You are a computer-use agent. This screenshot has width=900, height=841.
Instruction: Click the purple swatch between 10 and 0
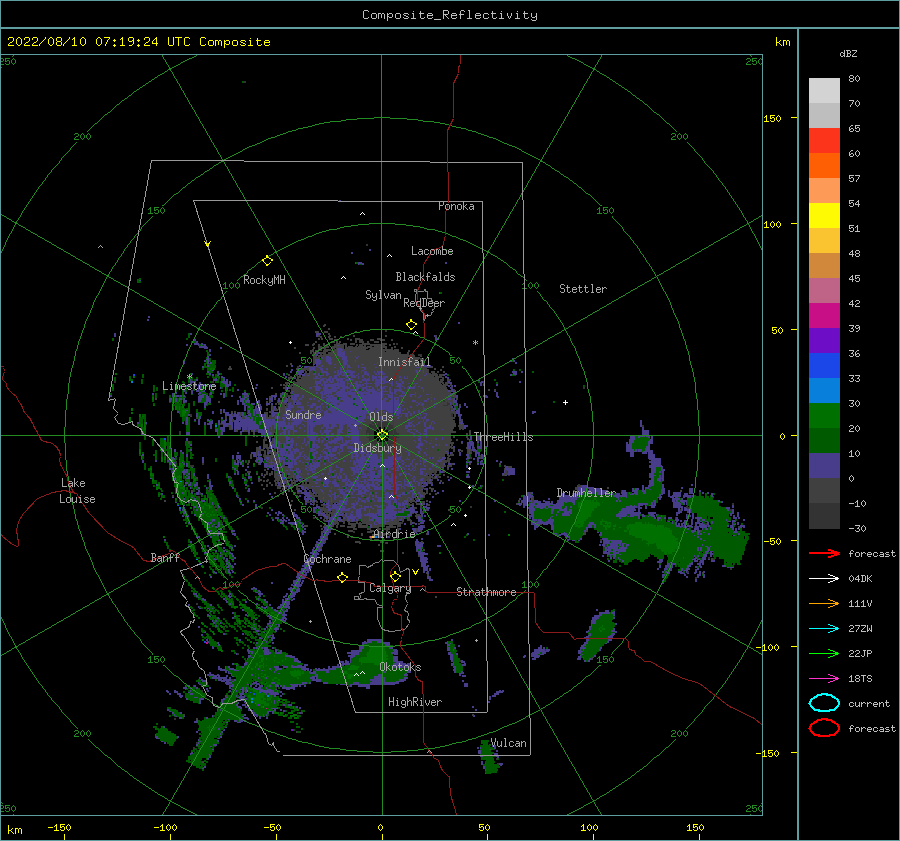[x=824, y=466]
